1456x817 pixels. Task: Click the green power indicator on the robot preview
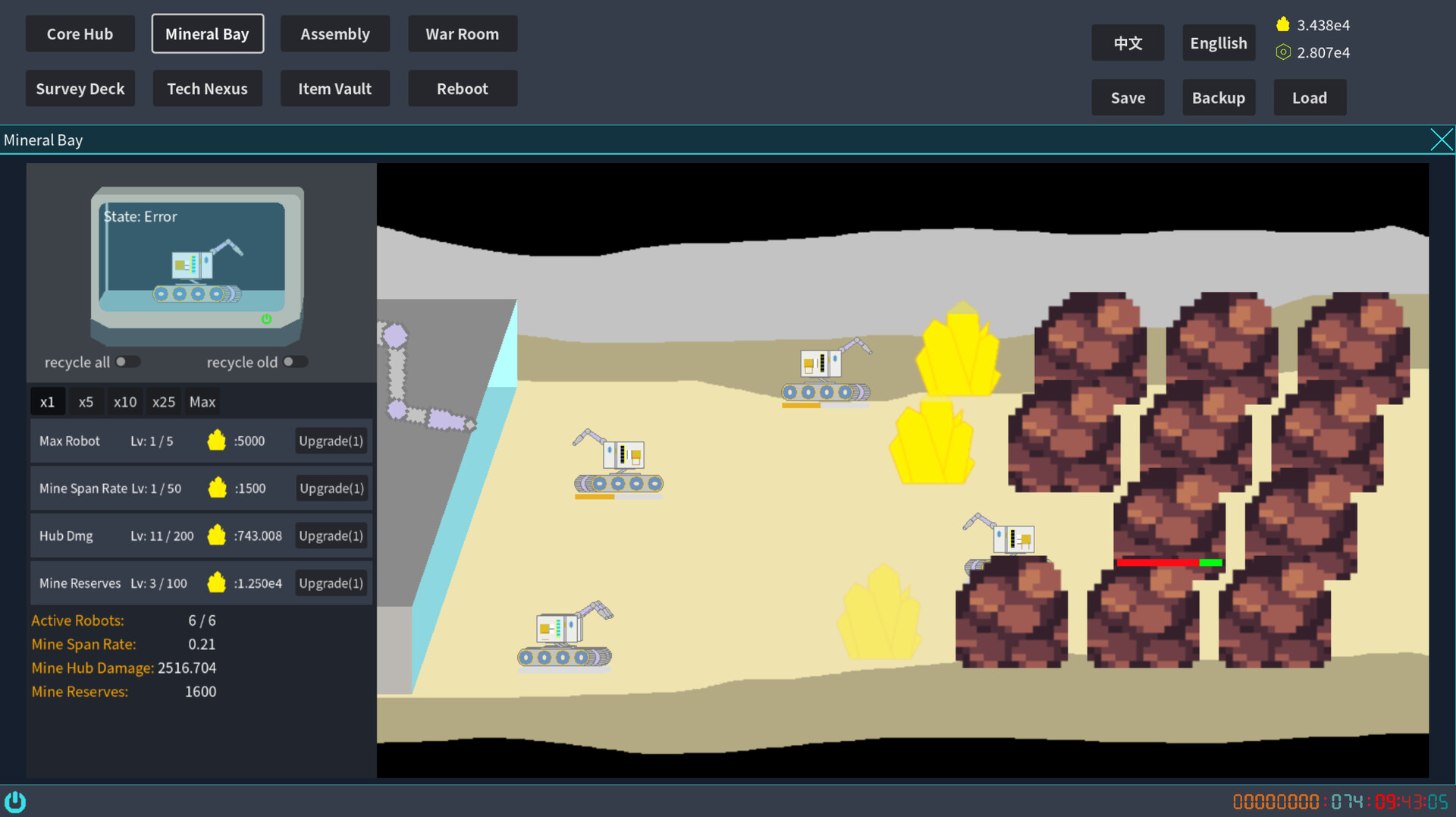[x=266, y=319]
